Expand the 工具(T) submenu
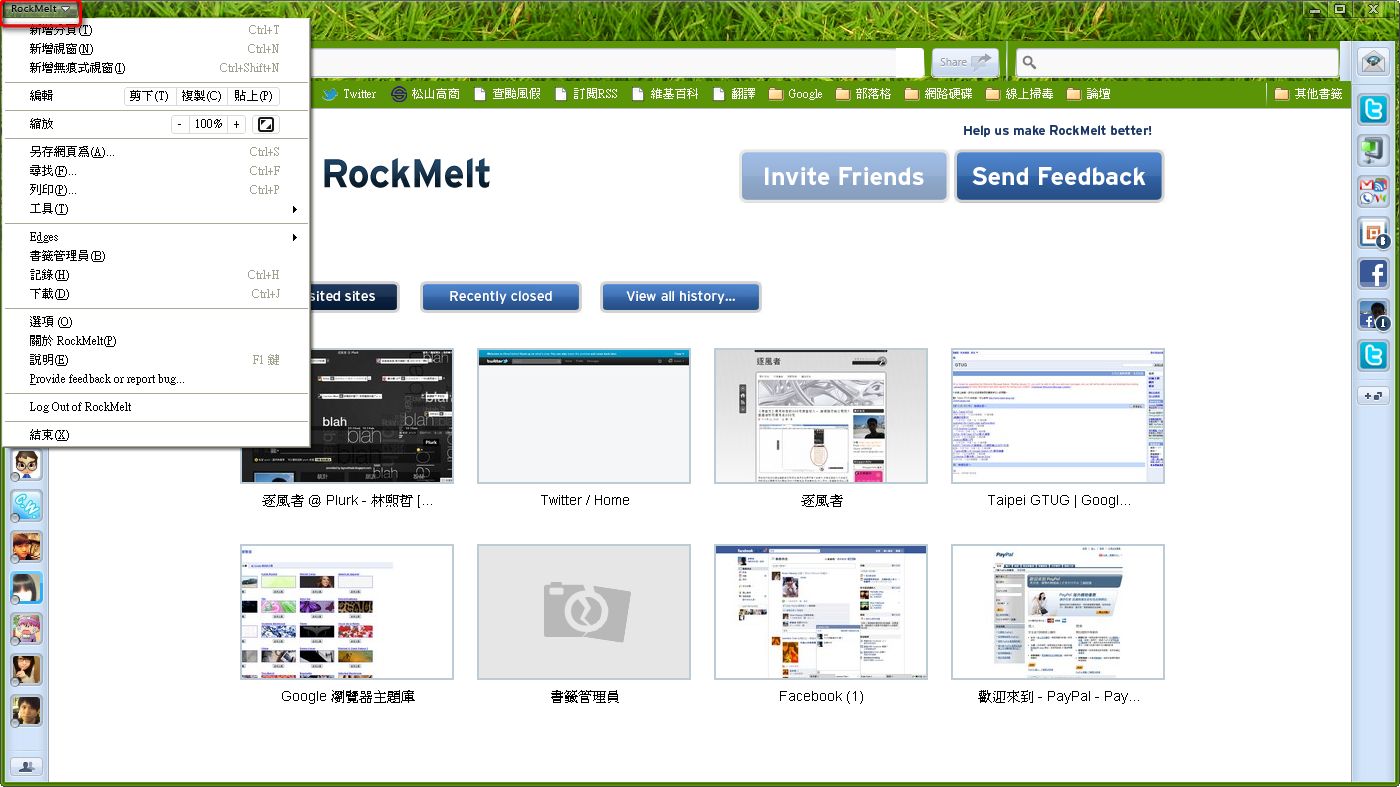The image size is (1400, 787). tap(155, 209)
